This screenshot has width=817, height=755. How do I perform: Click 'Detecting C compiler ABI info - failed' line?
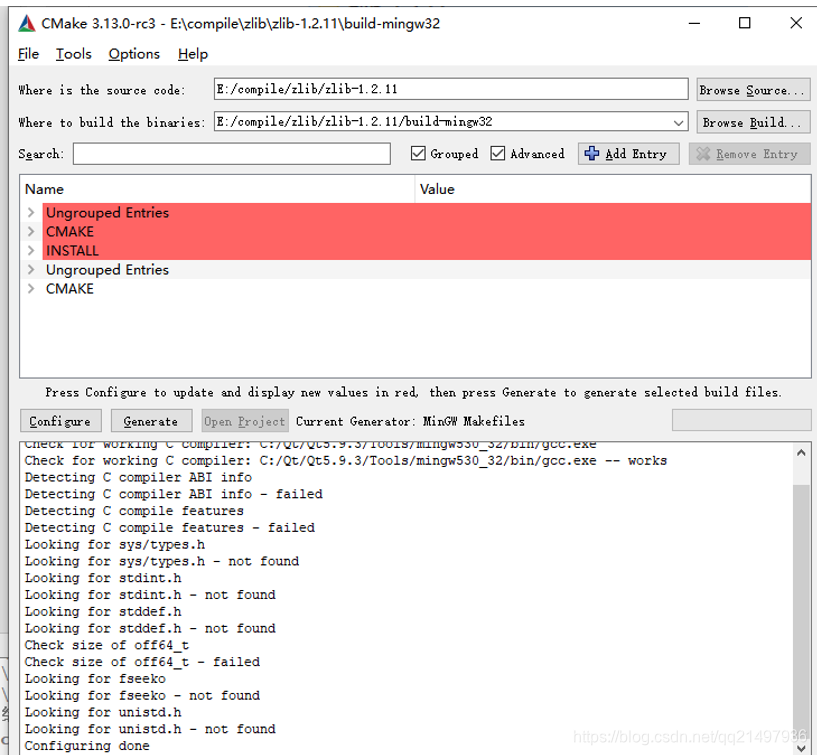click(174, 494)
